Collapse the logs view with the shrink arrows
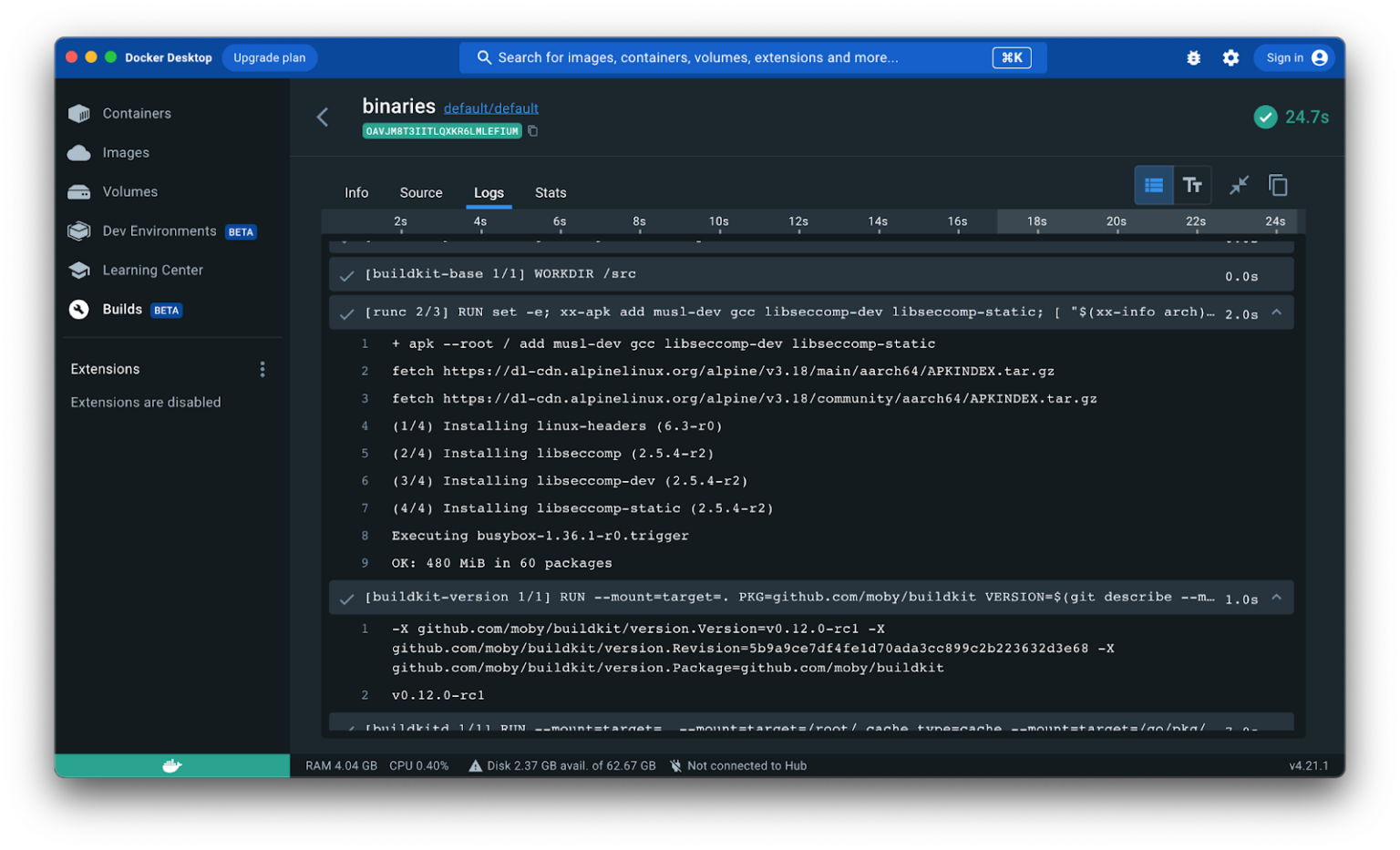The height and width of the screenshot is (850, 1400). [x=1239, y=185]
